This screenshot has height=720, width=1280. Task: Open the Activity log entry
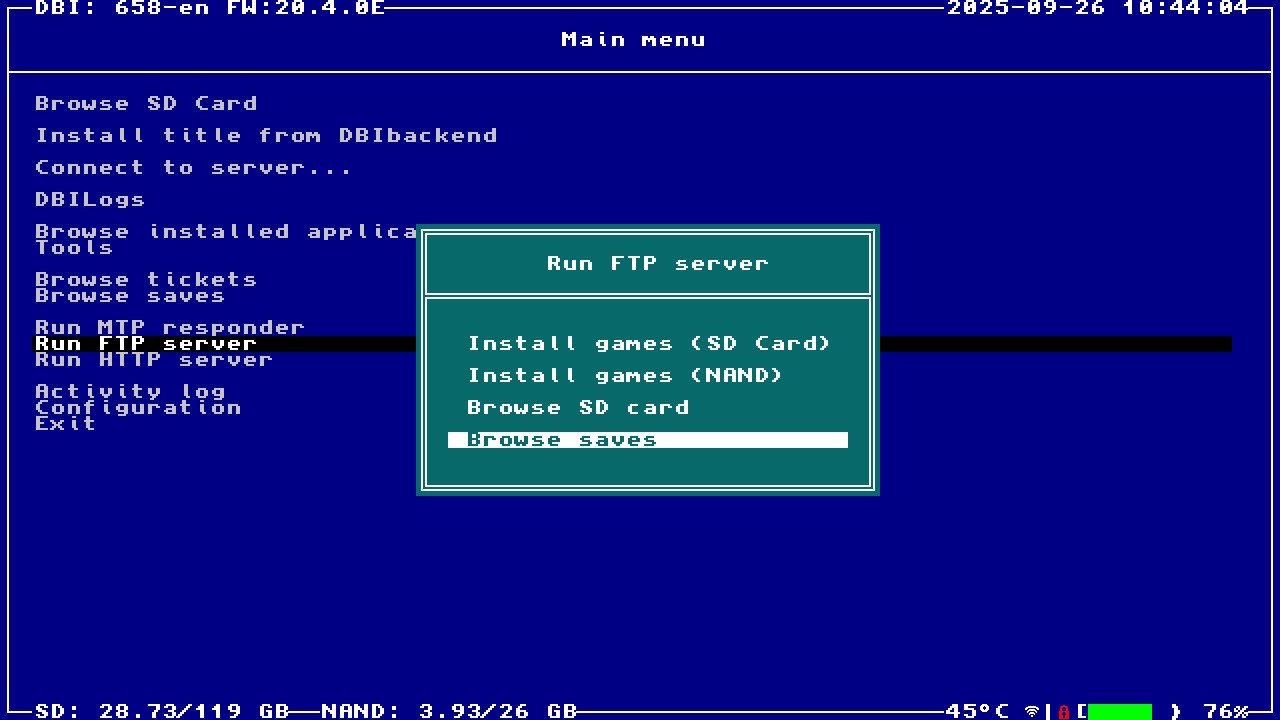point(130,392)
